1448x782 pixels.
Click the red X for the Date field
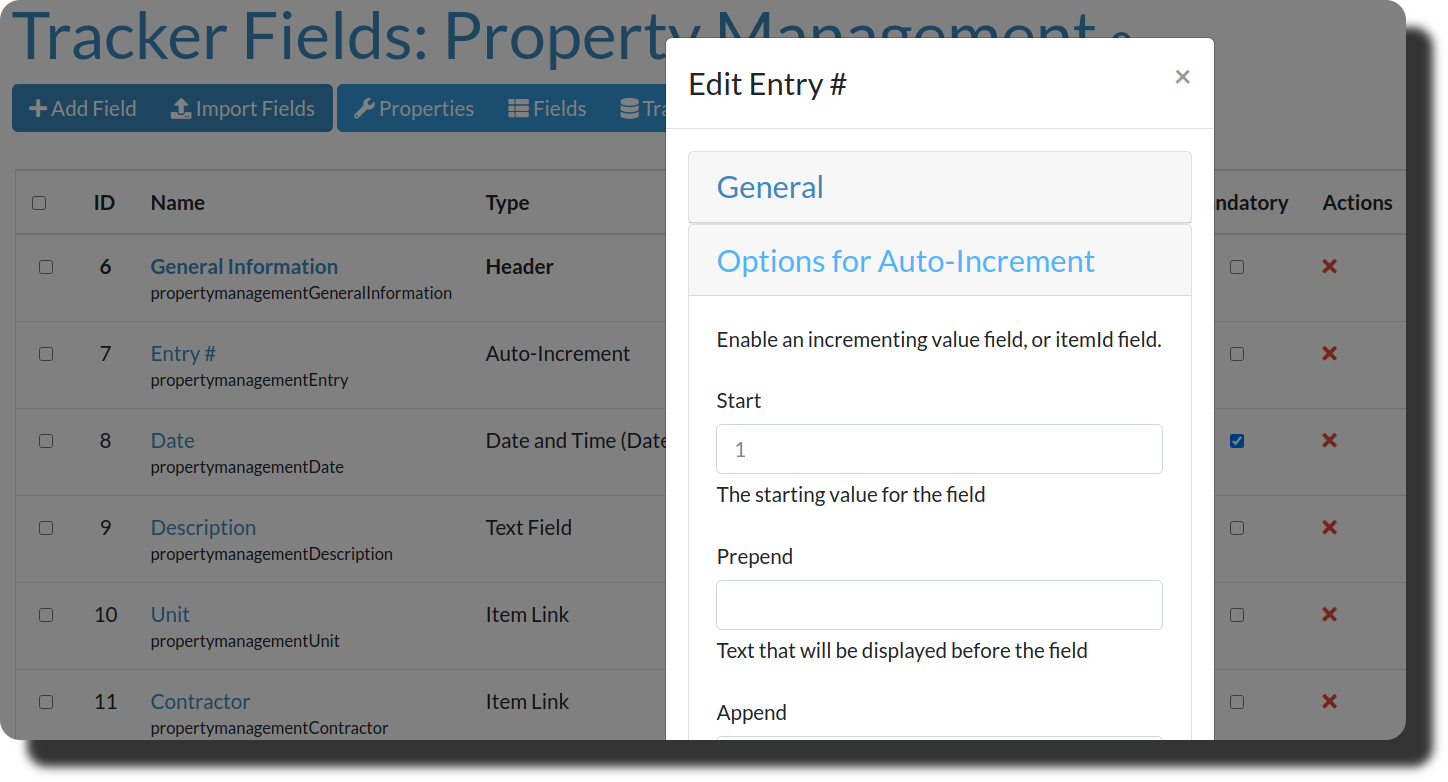tap(1329, 441)
